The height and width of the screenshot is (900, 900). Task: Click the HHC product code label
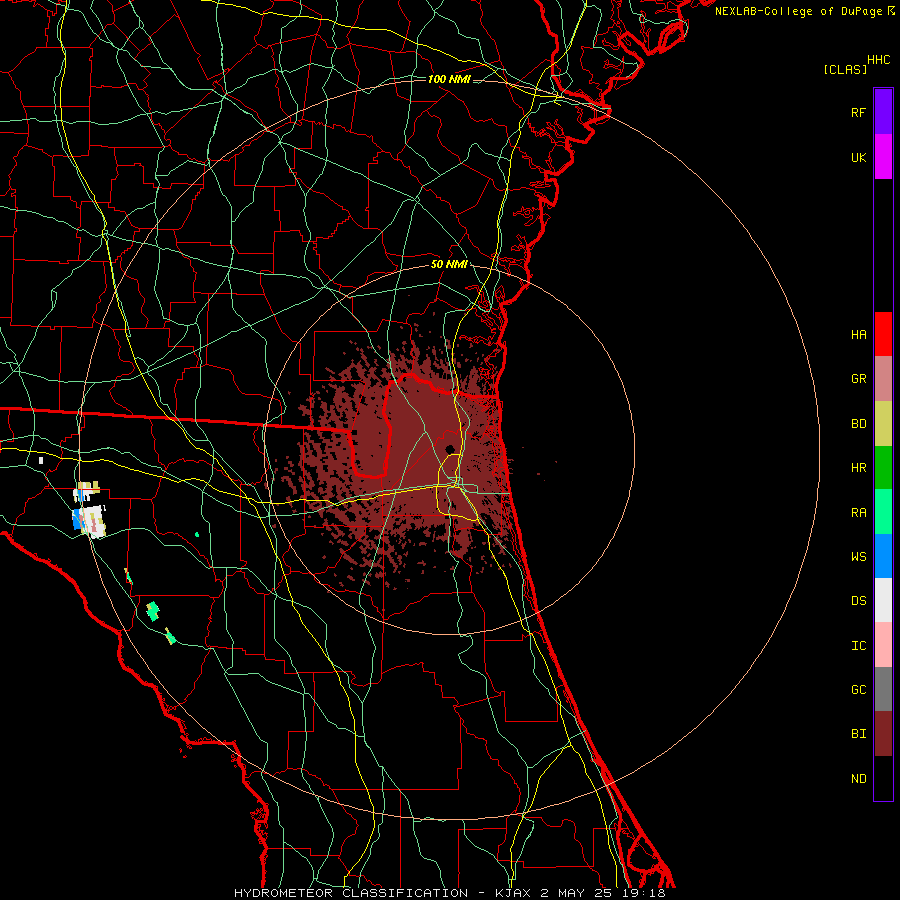[x=879, y=60]
